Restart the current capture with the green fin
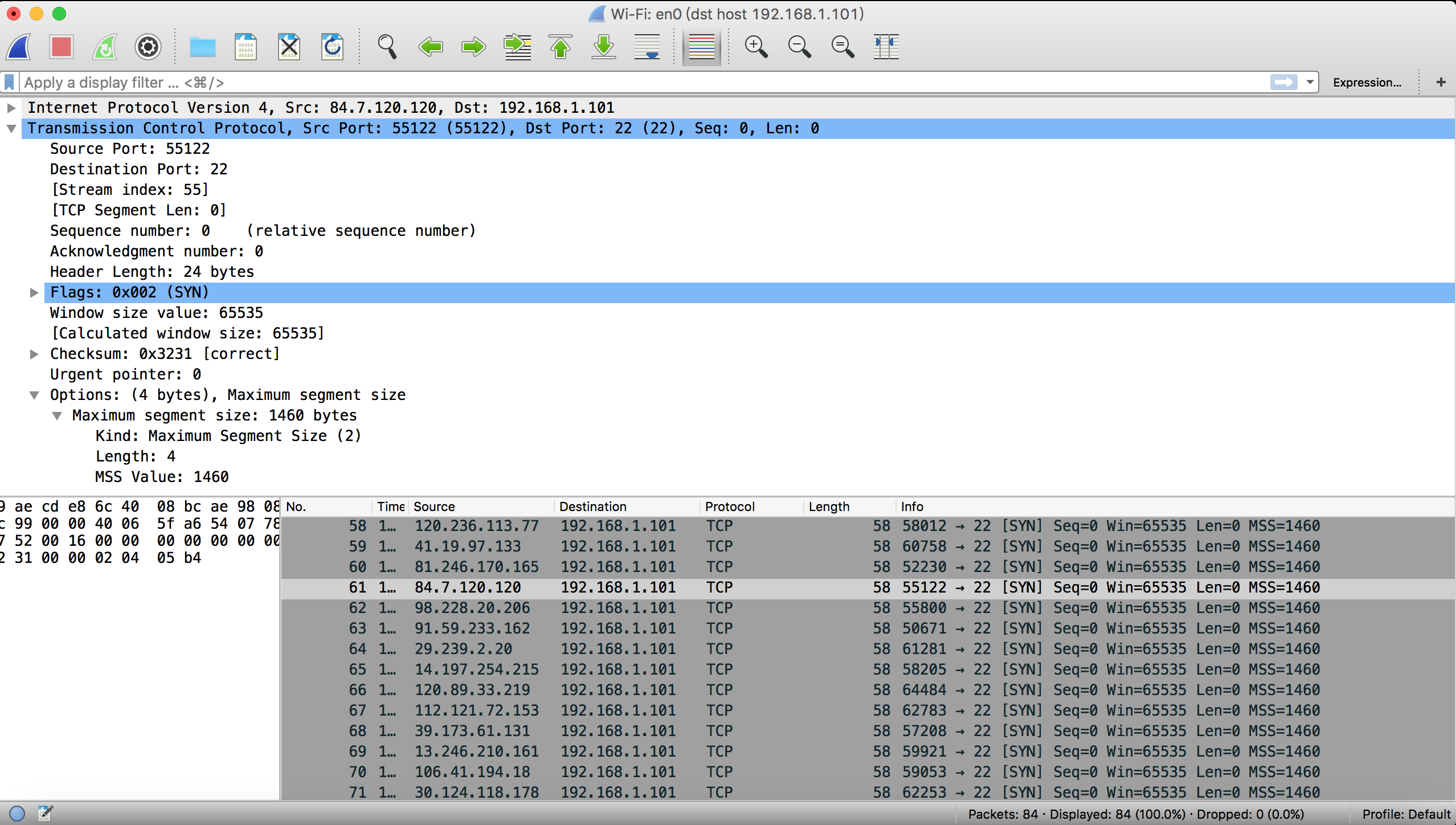The height and width of the screenshot is (825, 1456). coord(105,47)
